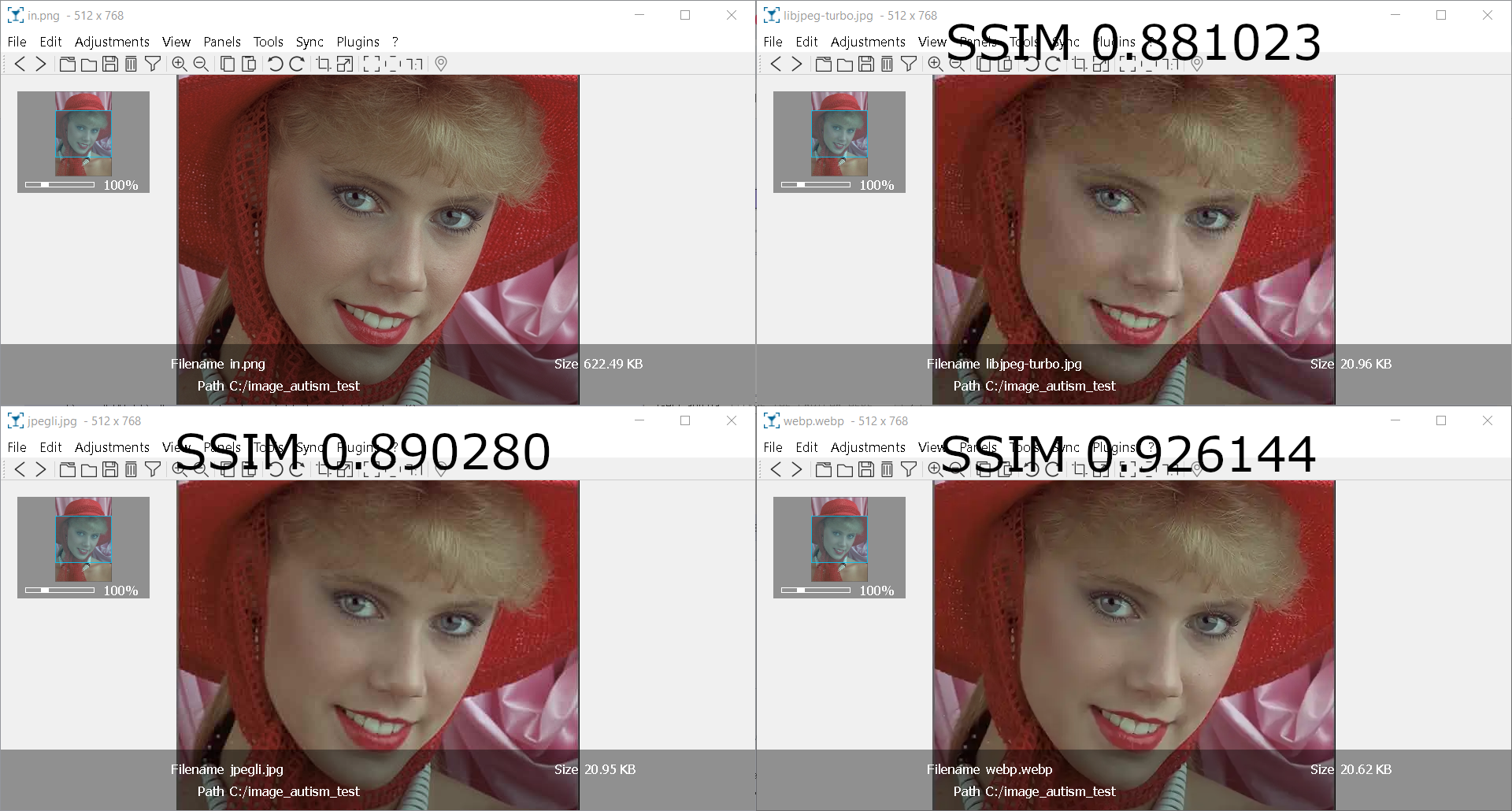Go to next image in webp.webp window
1512x811 pixels.
point(797,469)
